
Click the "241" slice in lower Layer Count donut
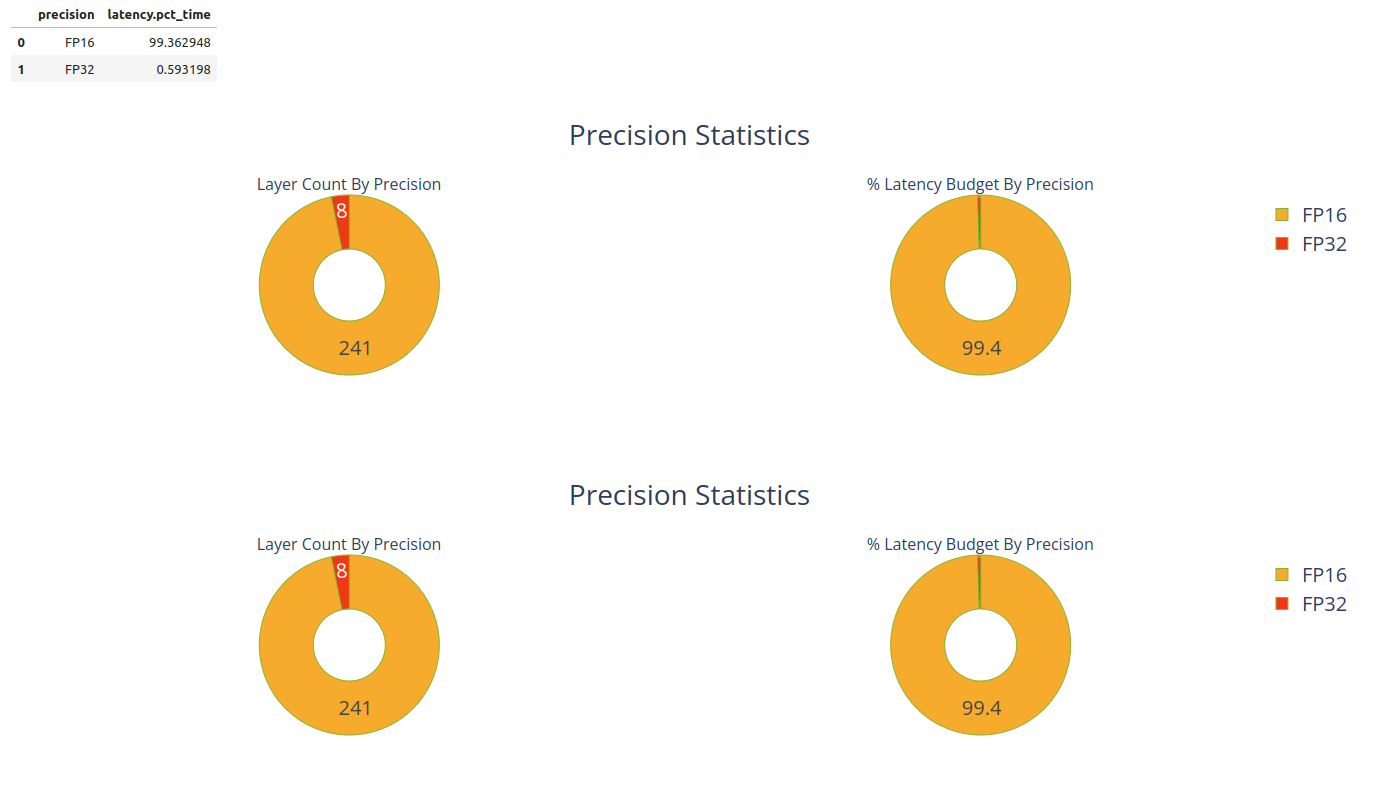pos(355,708)
